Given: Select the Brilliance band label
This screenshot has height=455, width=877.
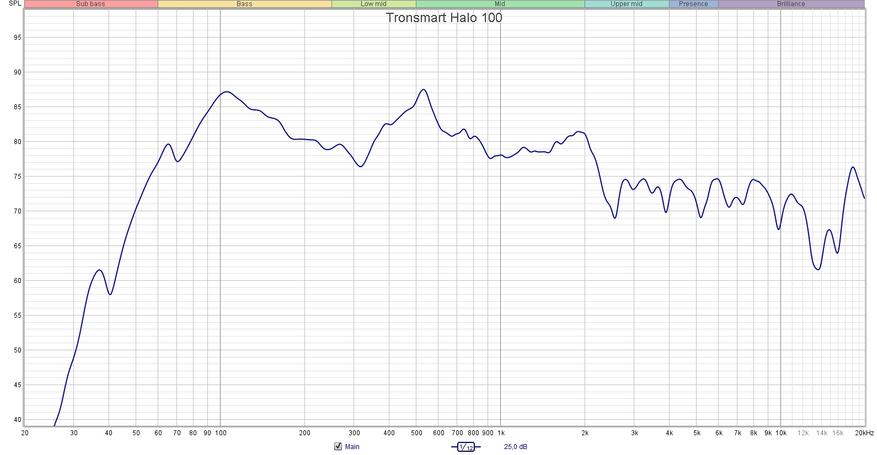Looking at the screenshot, I should pos(791,4).
